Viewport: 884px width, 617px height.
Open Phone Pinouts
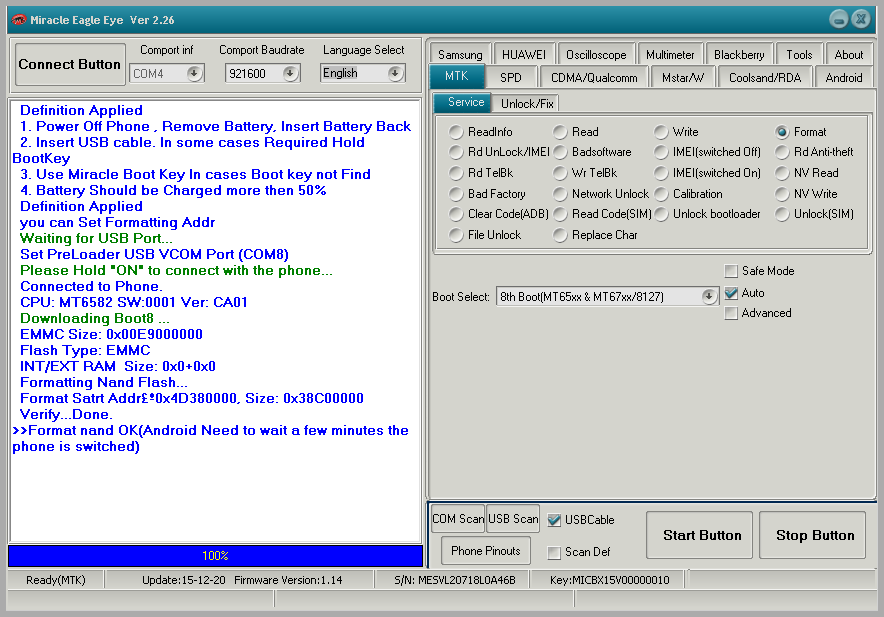[x=485, y=550]
